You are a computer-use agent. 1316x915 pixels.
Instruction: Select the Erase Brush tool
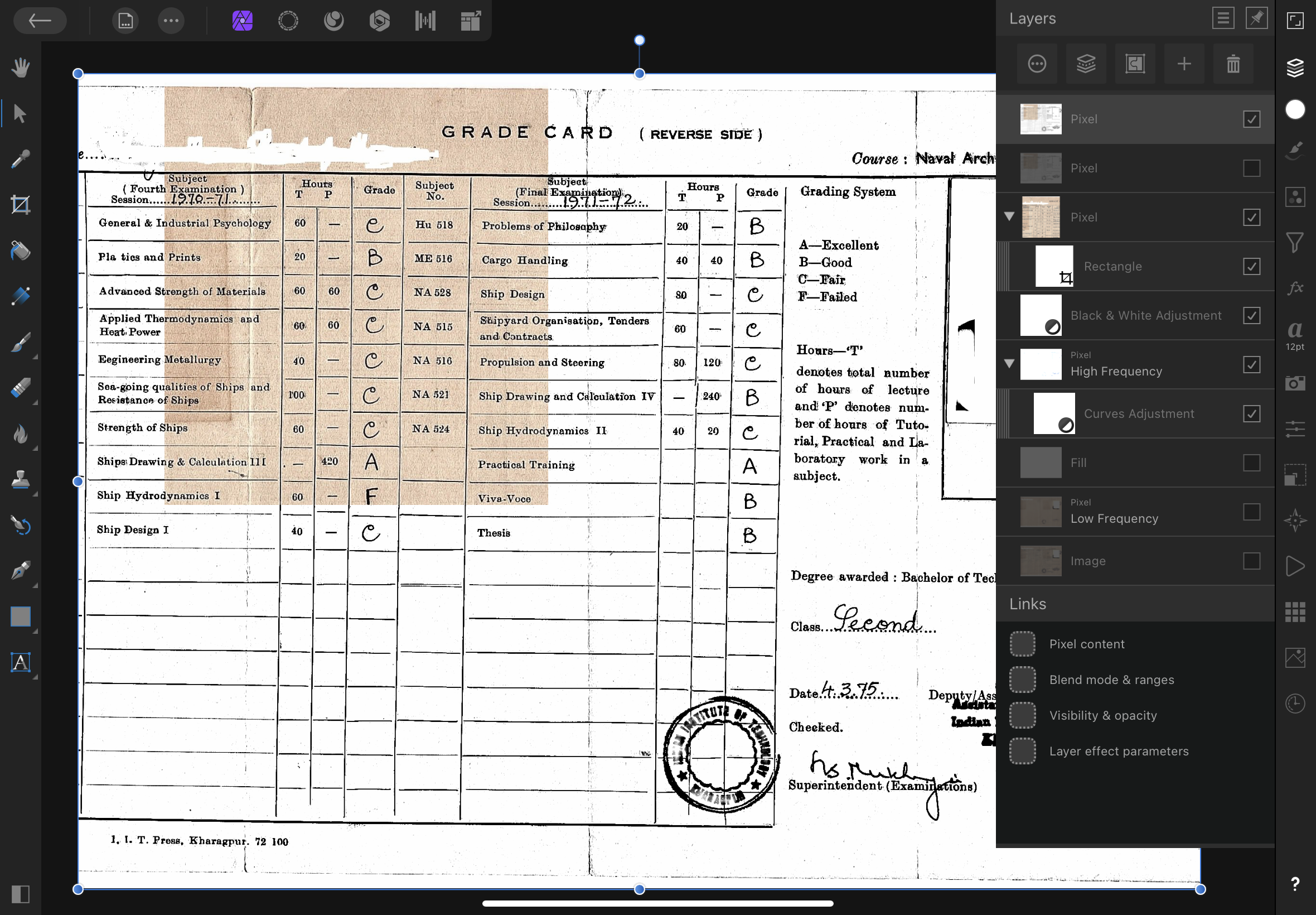21,388
